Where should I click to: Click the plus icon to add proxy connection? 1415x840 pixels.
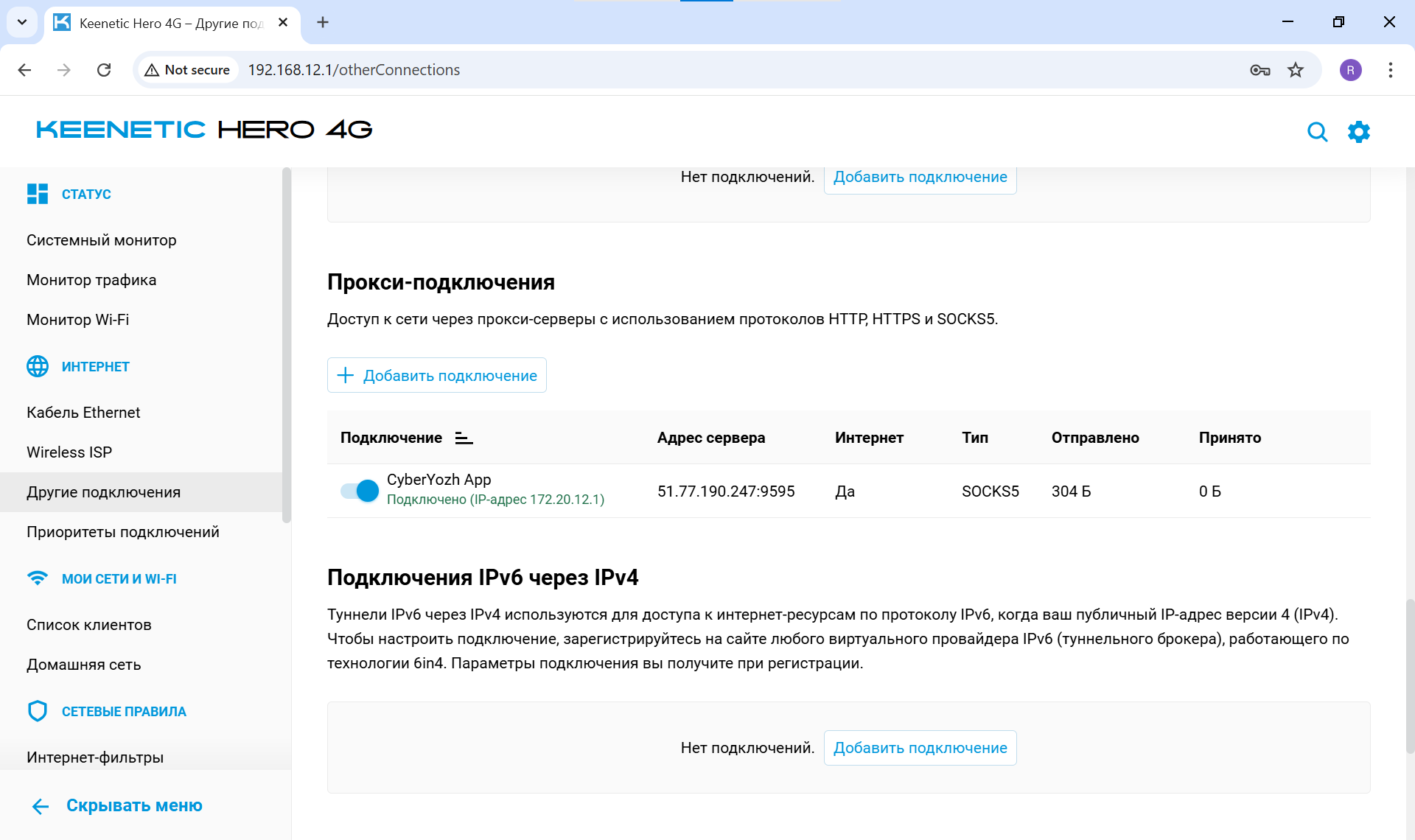345,375
